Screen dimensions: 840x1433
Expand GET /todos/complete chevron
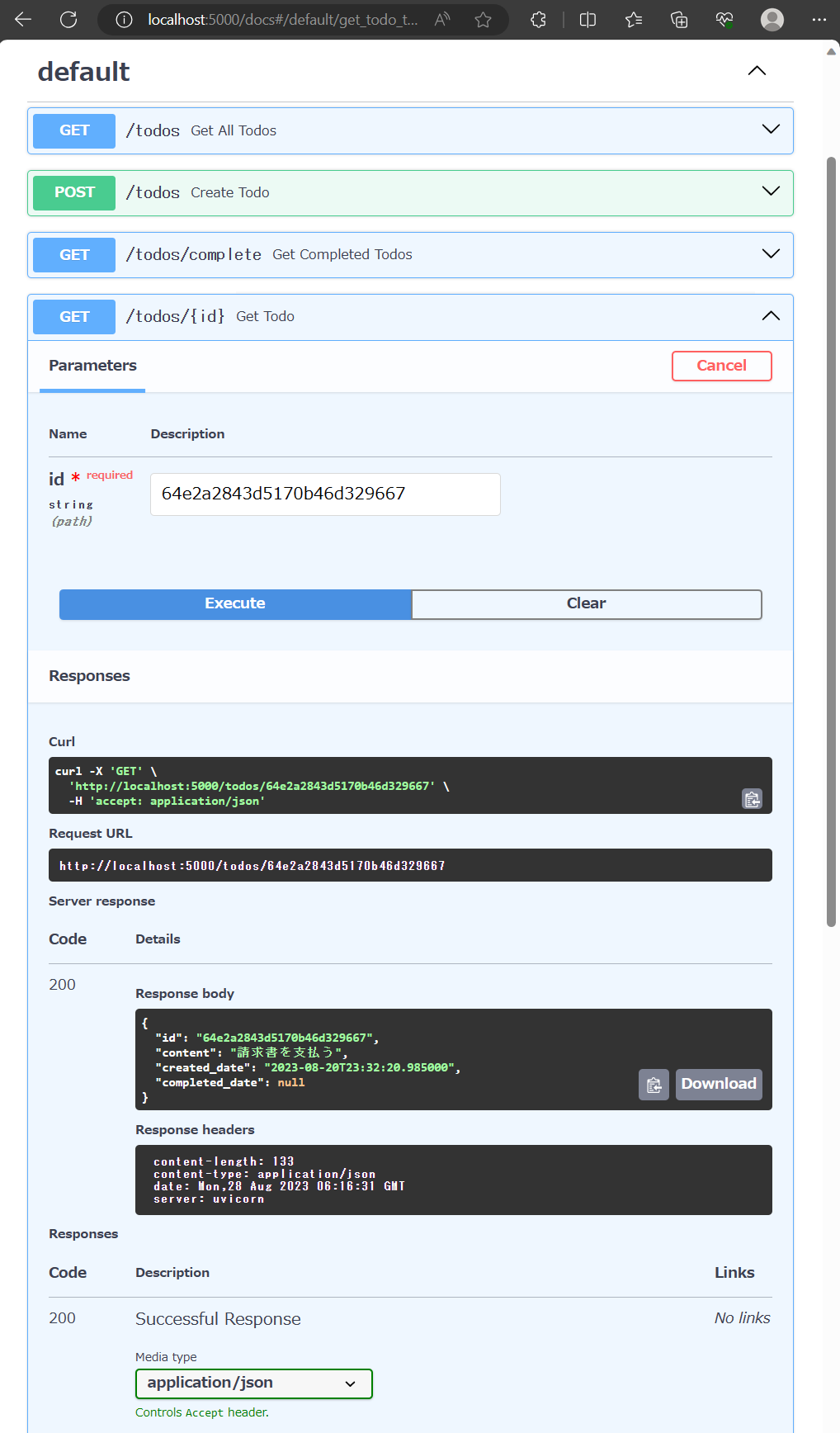pyautogui.click(x=771, y=254)
